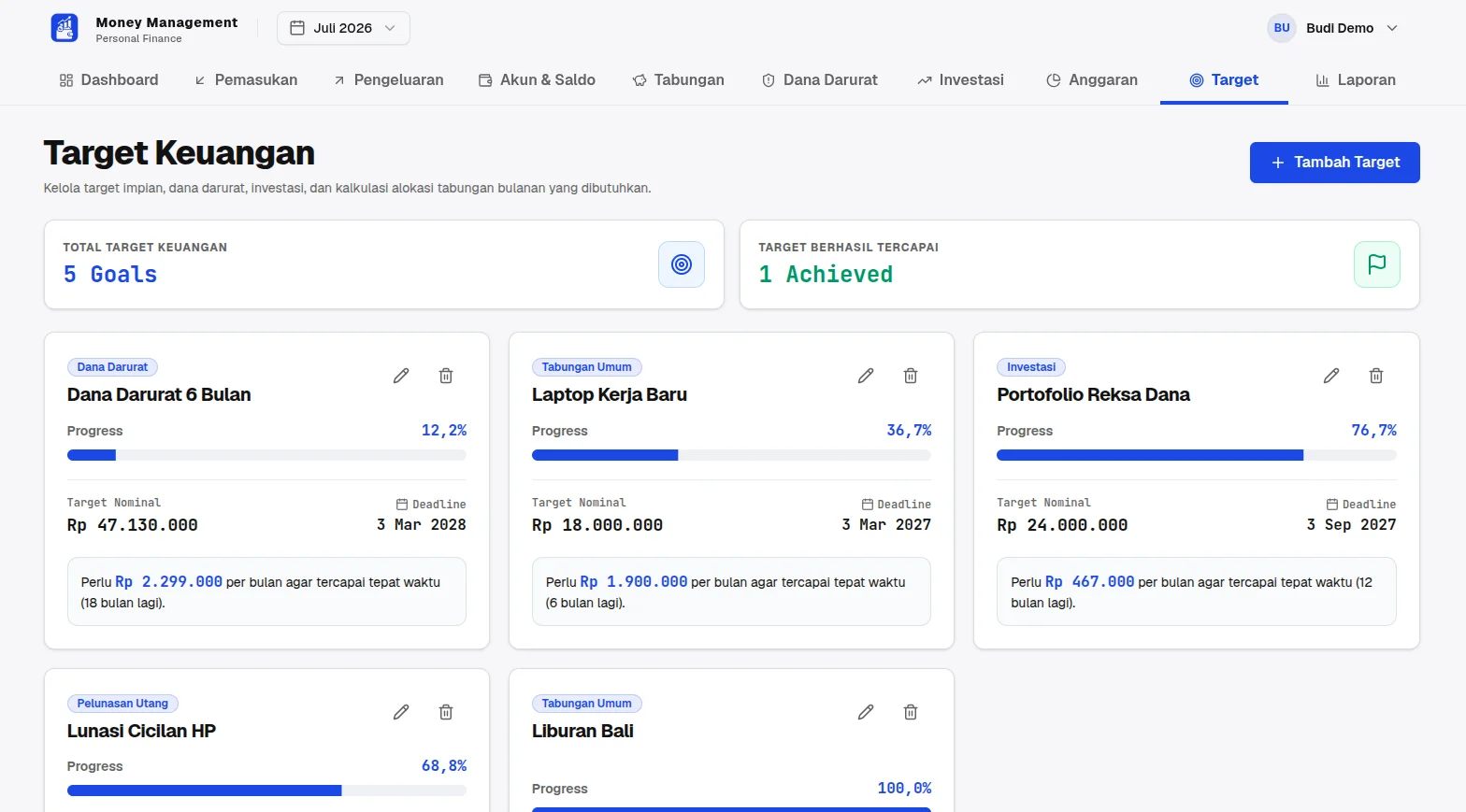Click the "3 Sep 2027" deadline date
The width and height of the screenshot is (1466, 812).
[1351, 525]
